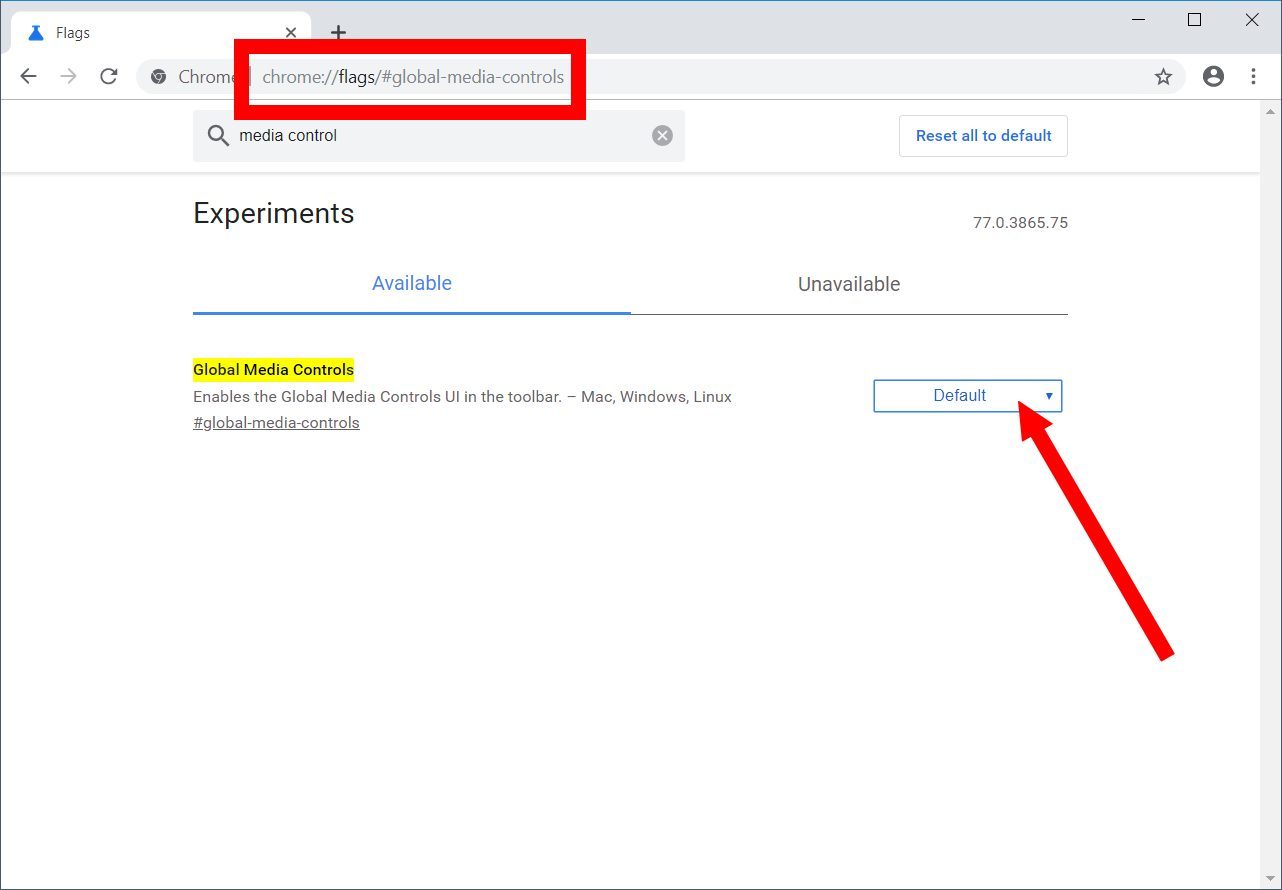This screenshot has width=1282, height=890.
Task: Reload the flags page
Action: tap(109, 76)
